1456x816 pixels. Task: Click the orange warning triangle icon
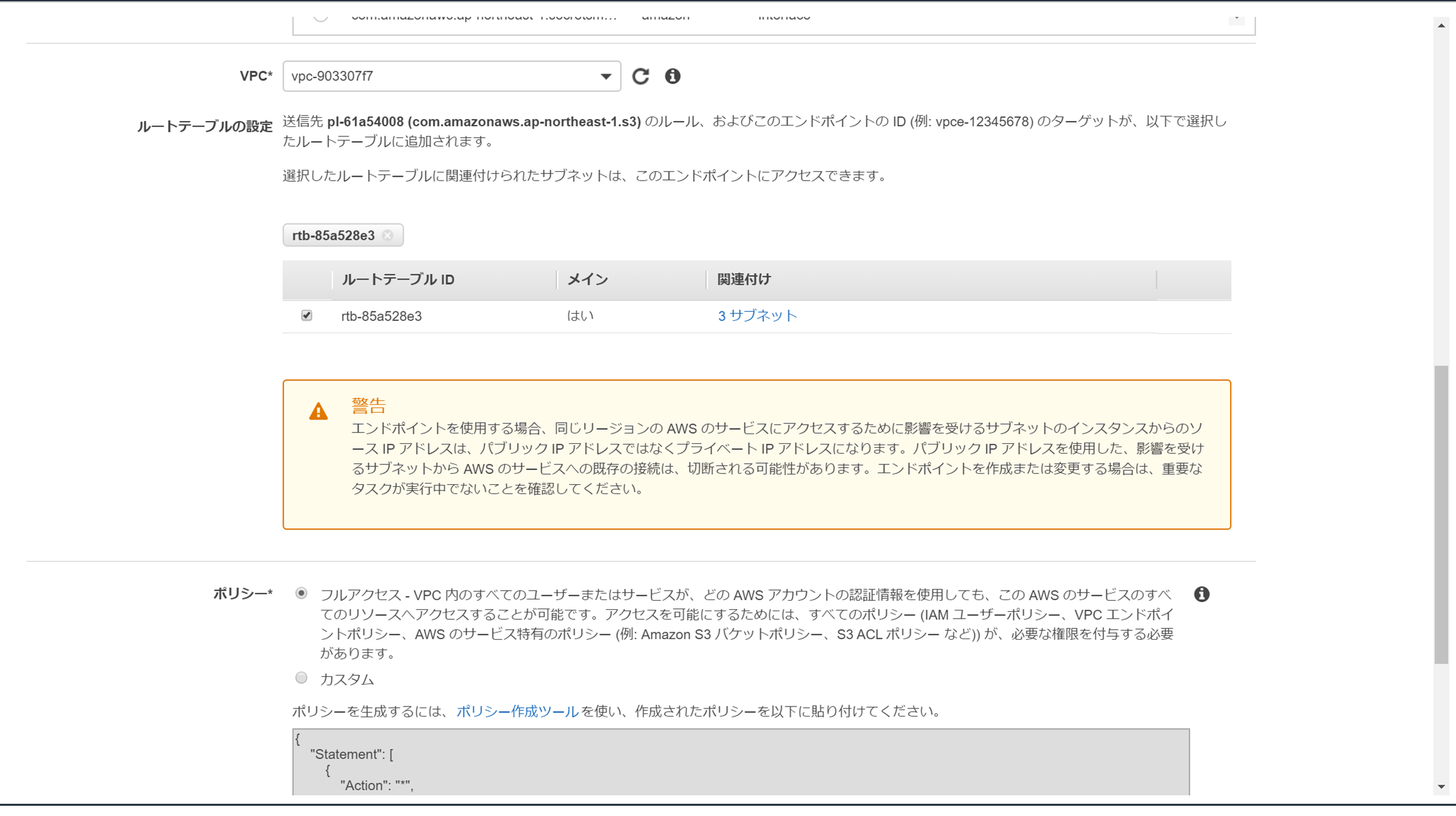coord(318,411)
